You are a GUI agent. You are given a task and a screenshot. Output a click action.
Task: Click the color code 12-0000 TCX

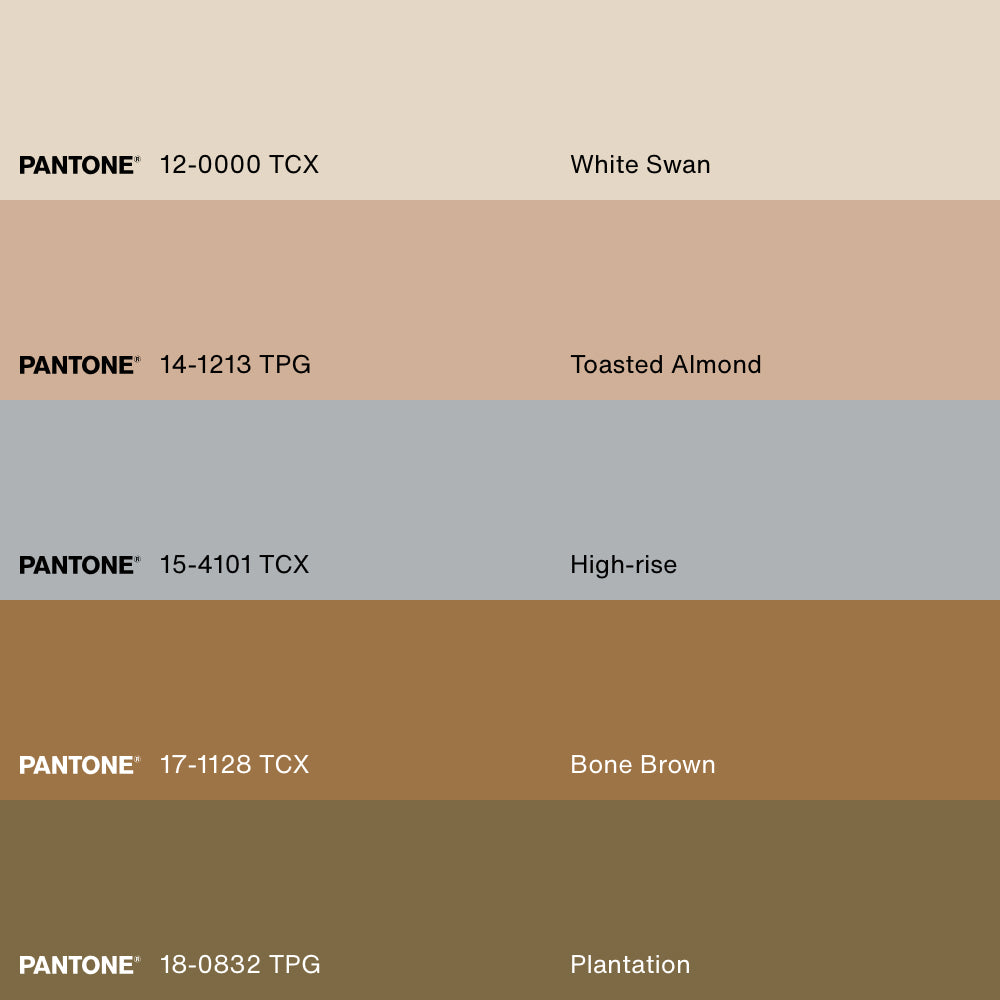pos(239,165)
